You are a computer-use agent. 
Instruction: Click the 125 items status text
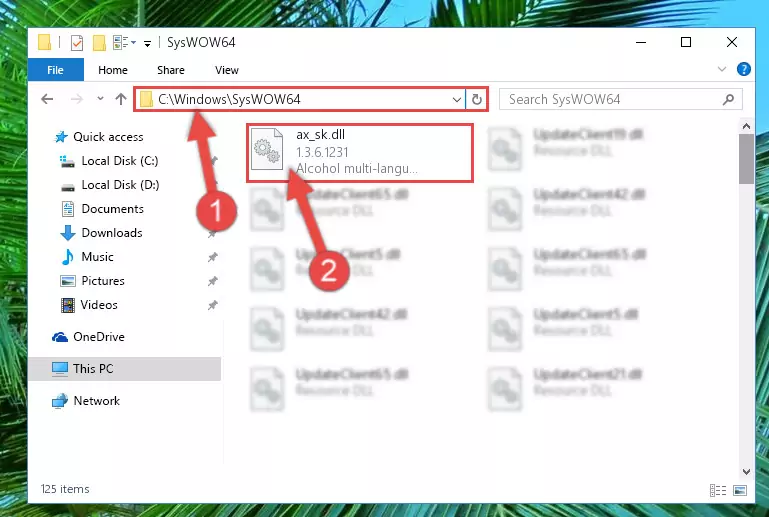65,489
